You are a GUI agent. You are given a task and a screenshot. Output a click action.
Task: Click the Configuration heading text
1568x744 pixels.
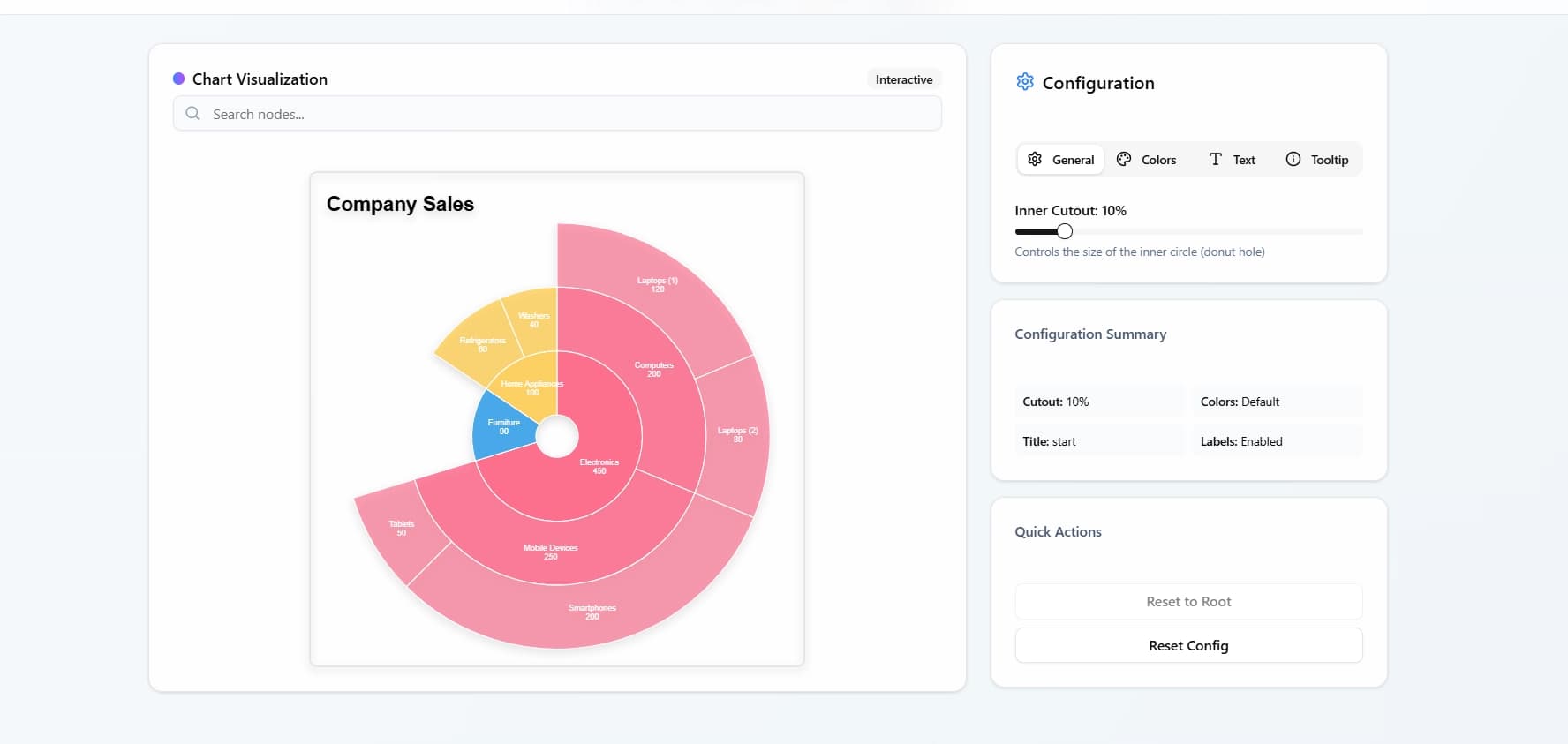[1098, 83]
